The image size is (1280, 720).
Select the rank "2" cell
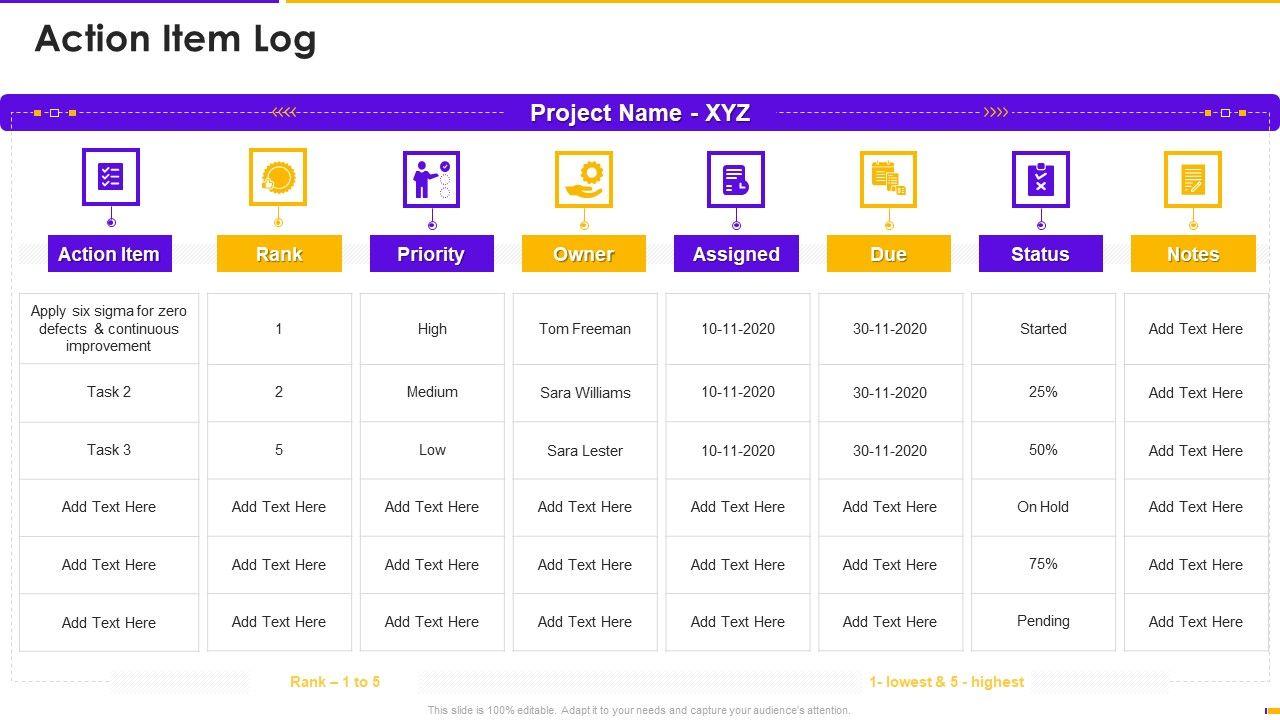click(x=279, y=392)
